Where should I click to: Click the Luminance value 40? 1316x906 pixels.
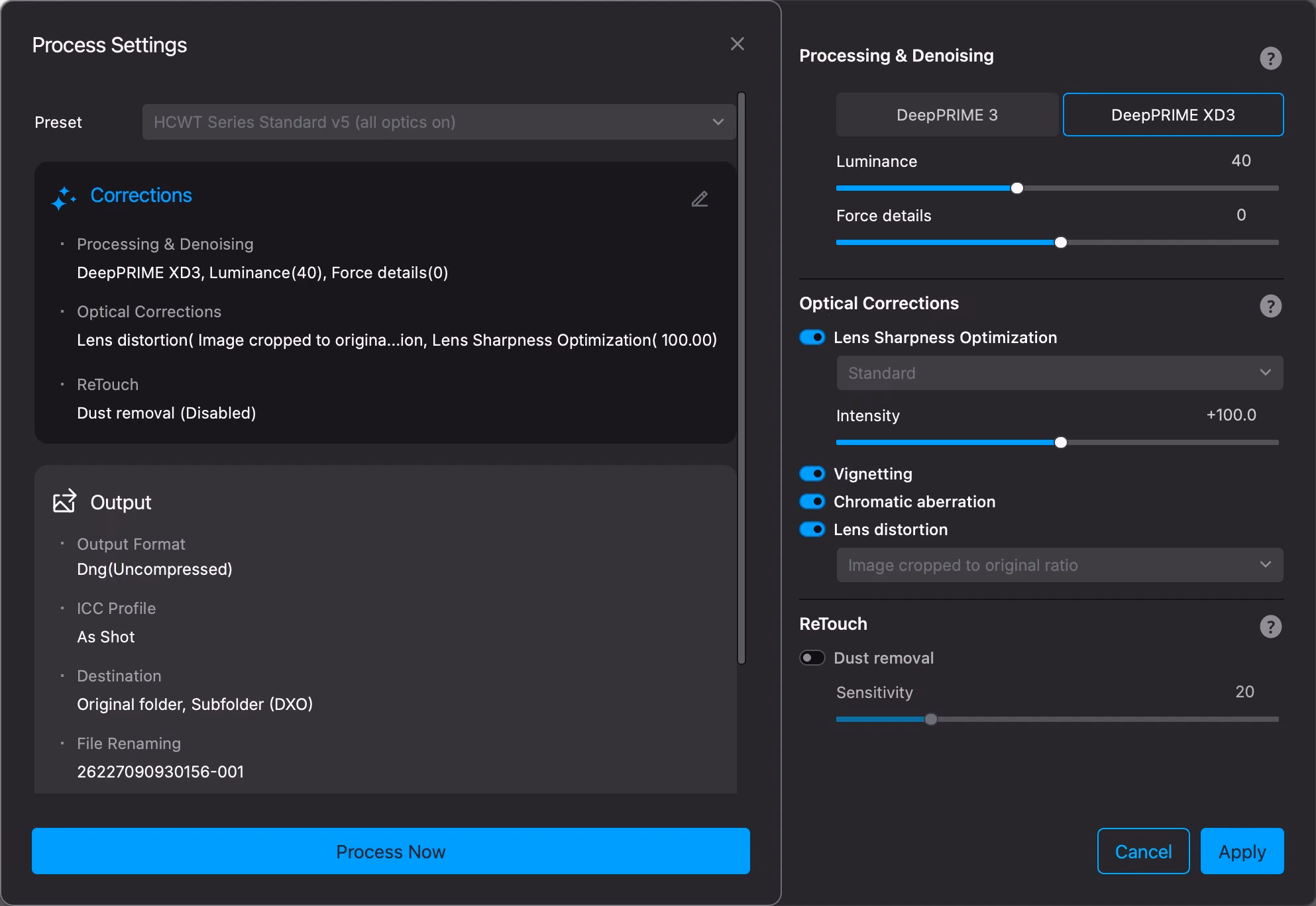(1241, 161)
